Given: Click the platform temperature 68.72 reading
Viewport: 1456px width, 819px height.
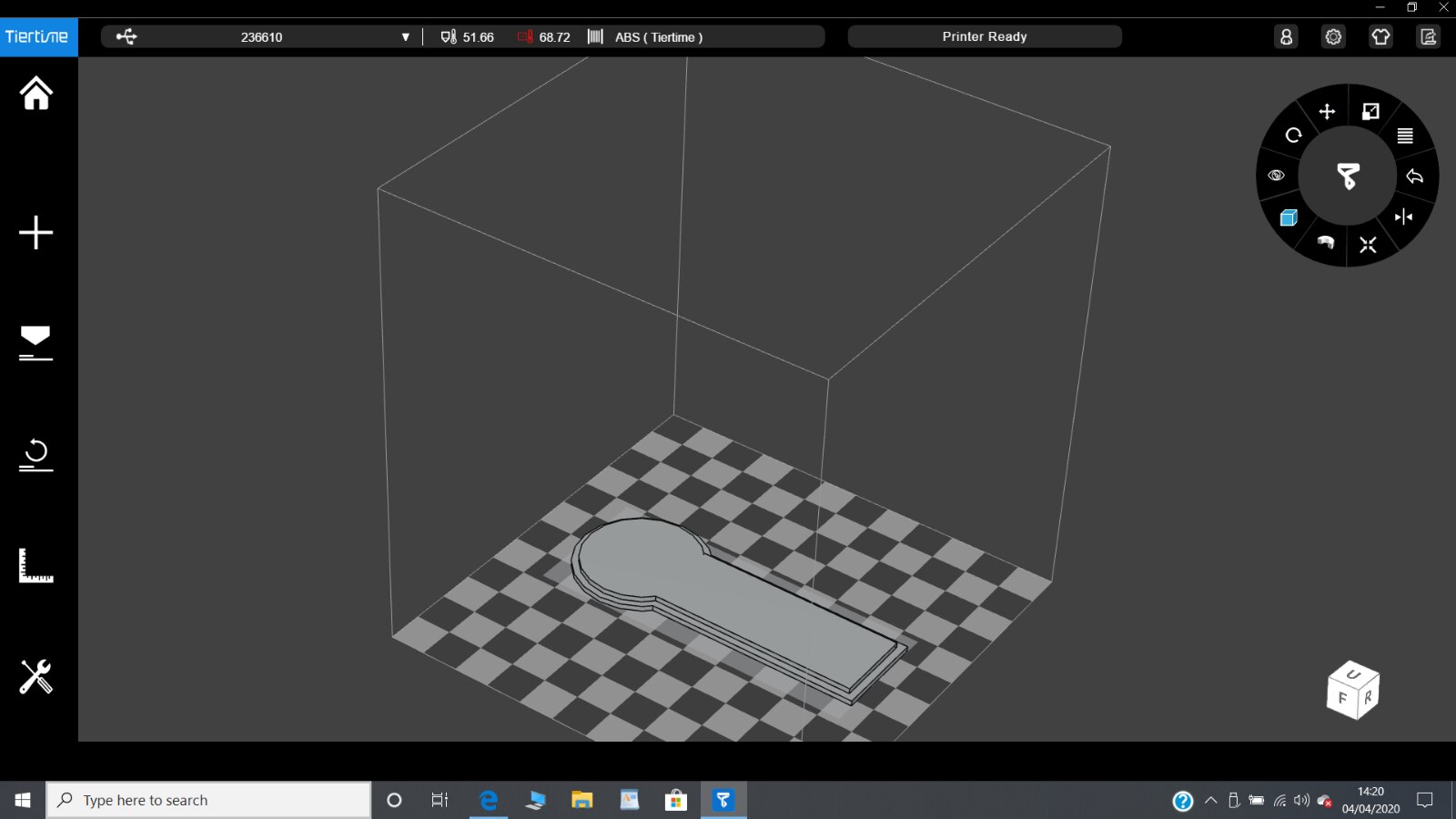Looking at the screenshot, I should [x=544, y=37].
